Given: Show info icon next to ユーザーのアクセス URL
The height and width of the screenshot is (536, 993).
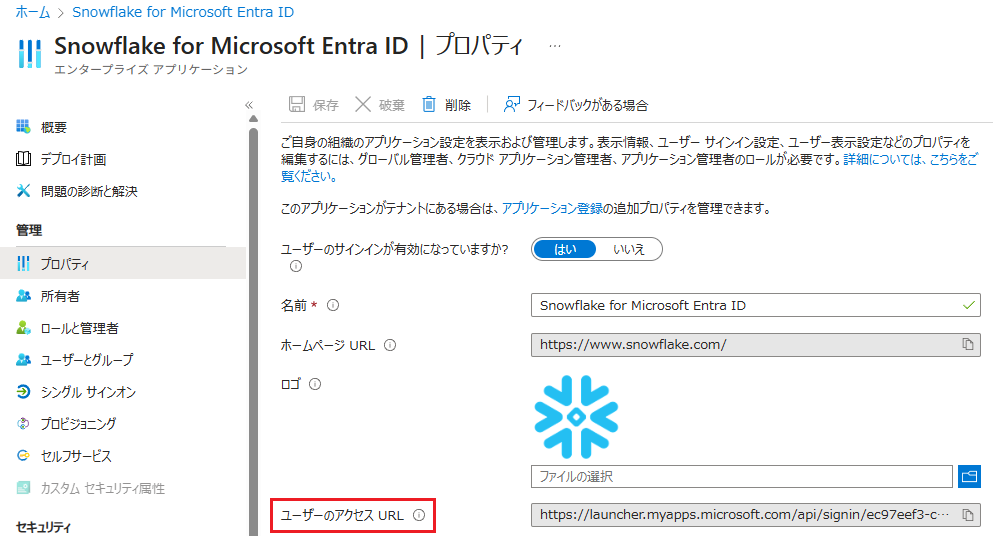Looking at the screenshot, I should pos(419,515).
